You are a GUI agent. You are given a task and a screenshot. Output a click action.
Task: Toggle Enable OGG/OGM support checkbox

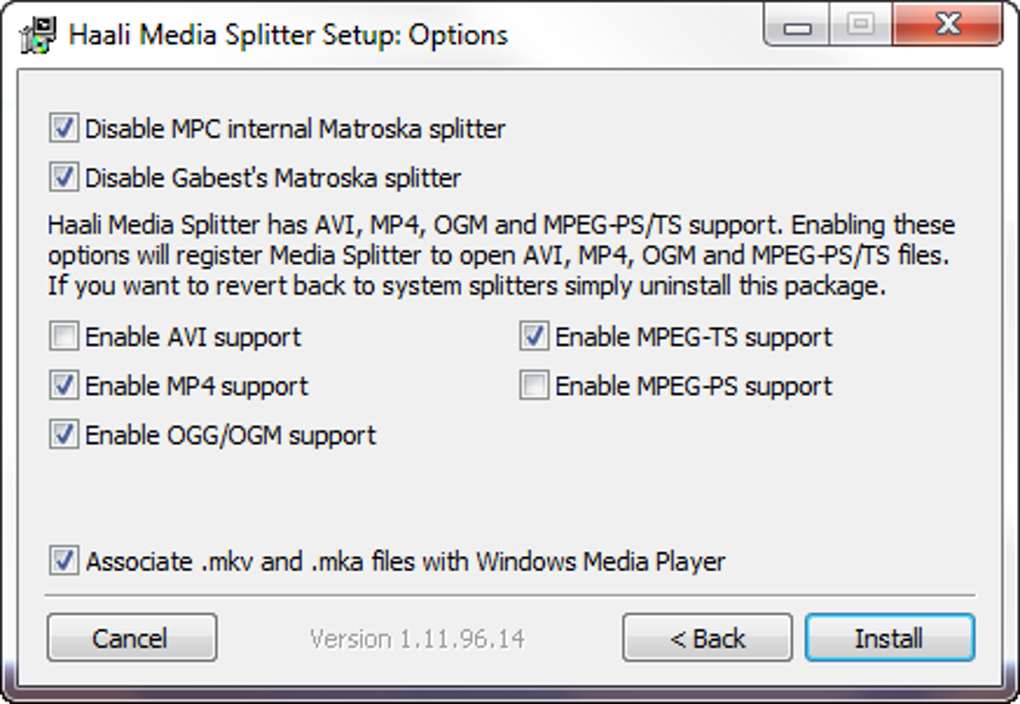point(64,435)
